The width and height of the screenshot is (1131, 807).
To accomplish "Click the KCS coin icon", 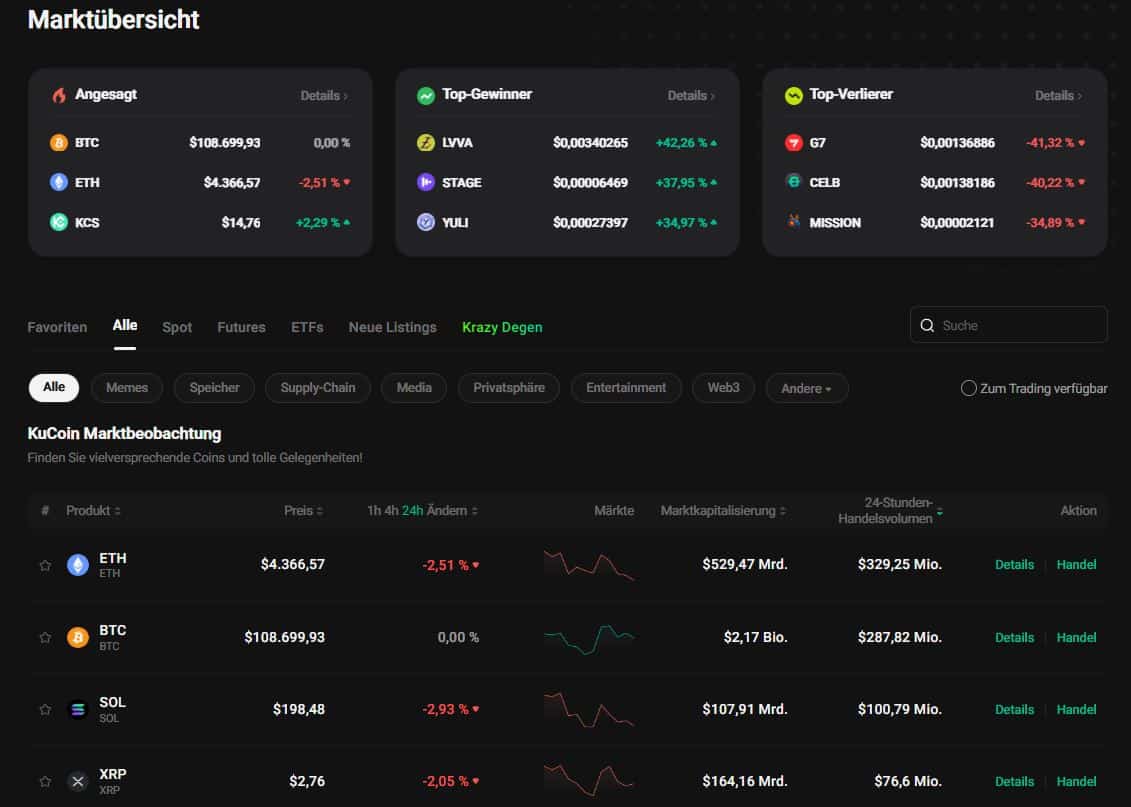I will (x=59, y=222).
